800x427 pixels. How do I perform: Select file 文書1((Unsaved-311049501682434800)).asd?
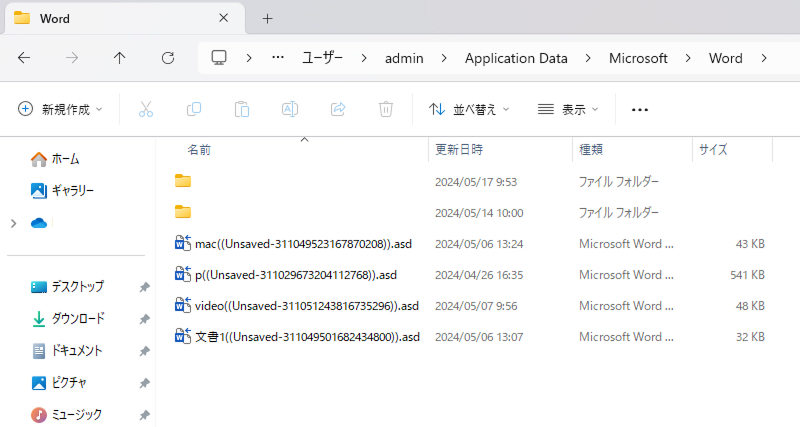click(x=307, y=337)
